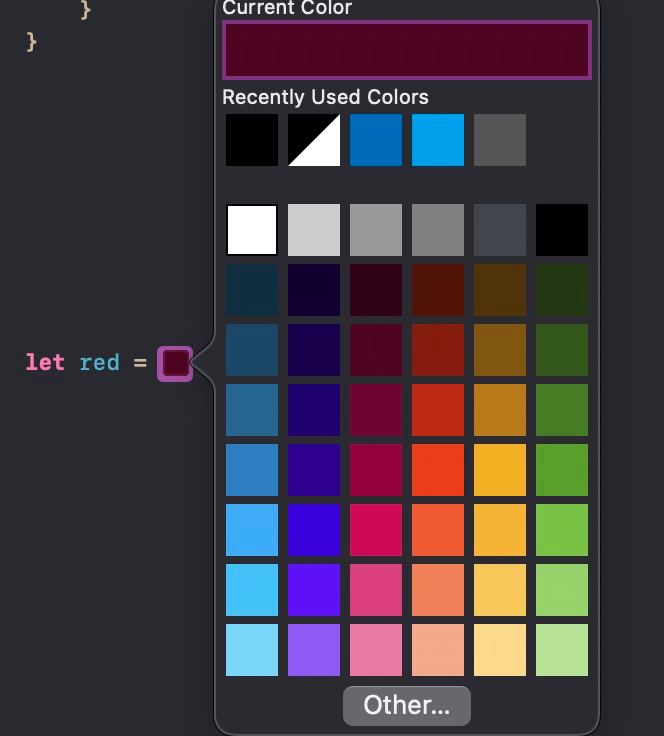The image size is (664, 736).
Task: Click the 'let' keyword in the code
Action: tap(45, 362)
